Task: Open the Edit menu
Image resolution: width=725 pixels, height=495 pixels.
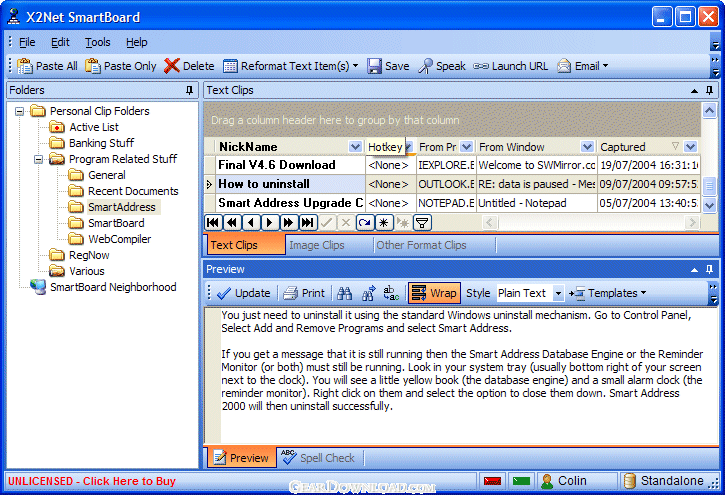Action: [x=60, y=42]
